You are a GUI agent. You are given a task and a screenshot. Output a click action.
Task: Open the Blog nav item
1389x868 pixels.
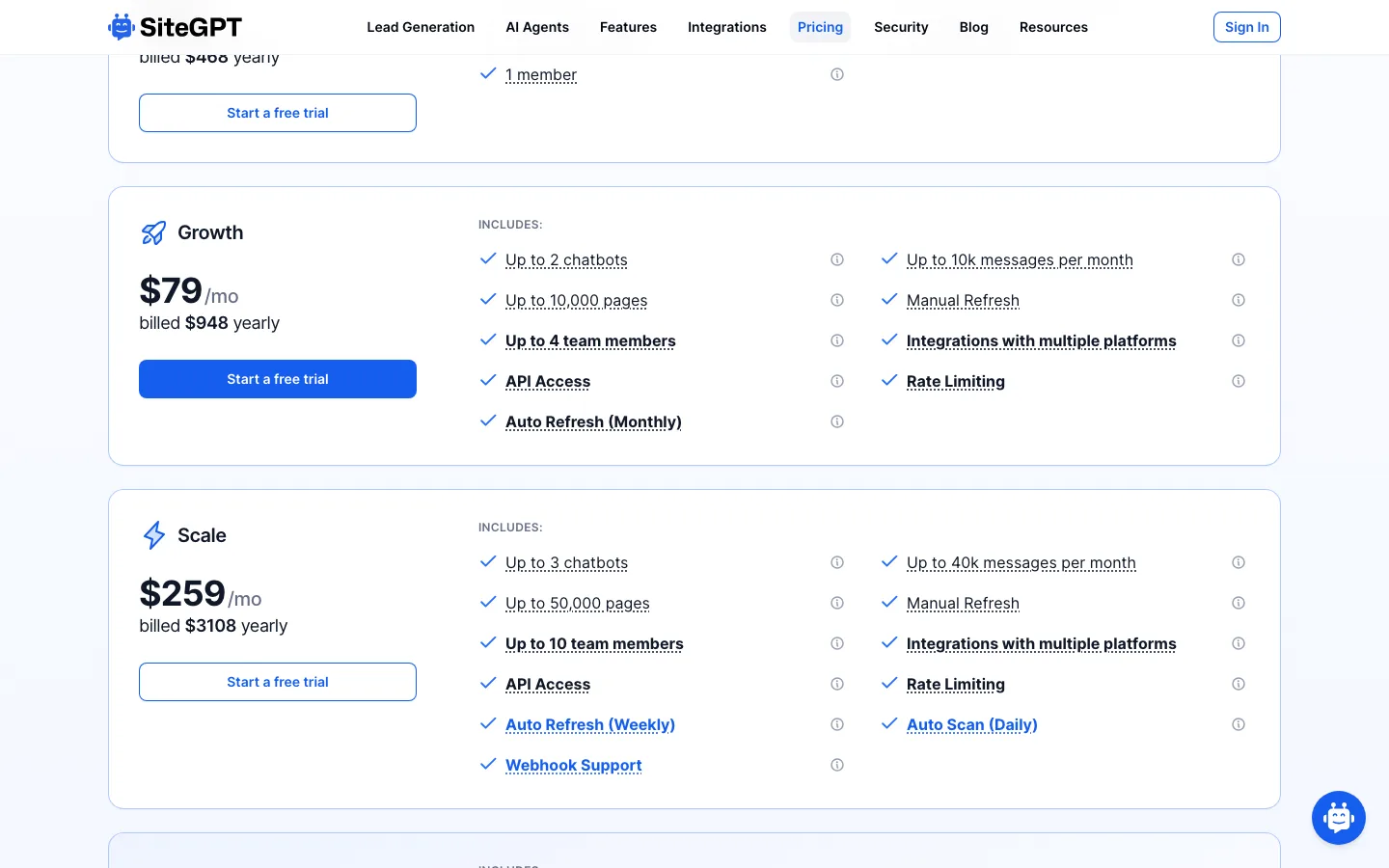pyautogui.click(x=974, y=27)
